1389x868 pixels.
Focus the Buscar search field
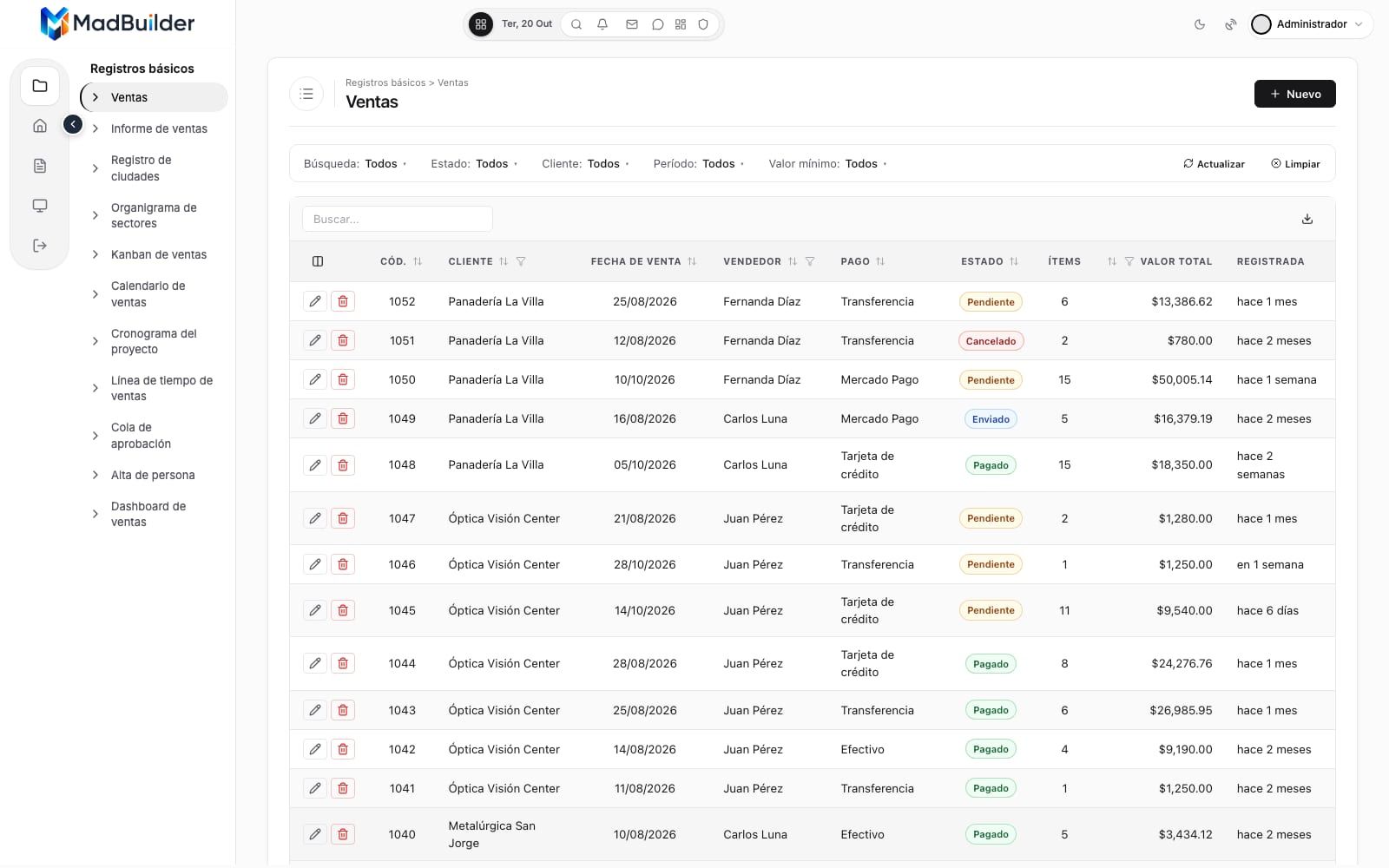[398, 220]
